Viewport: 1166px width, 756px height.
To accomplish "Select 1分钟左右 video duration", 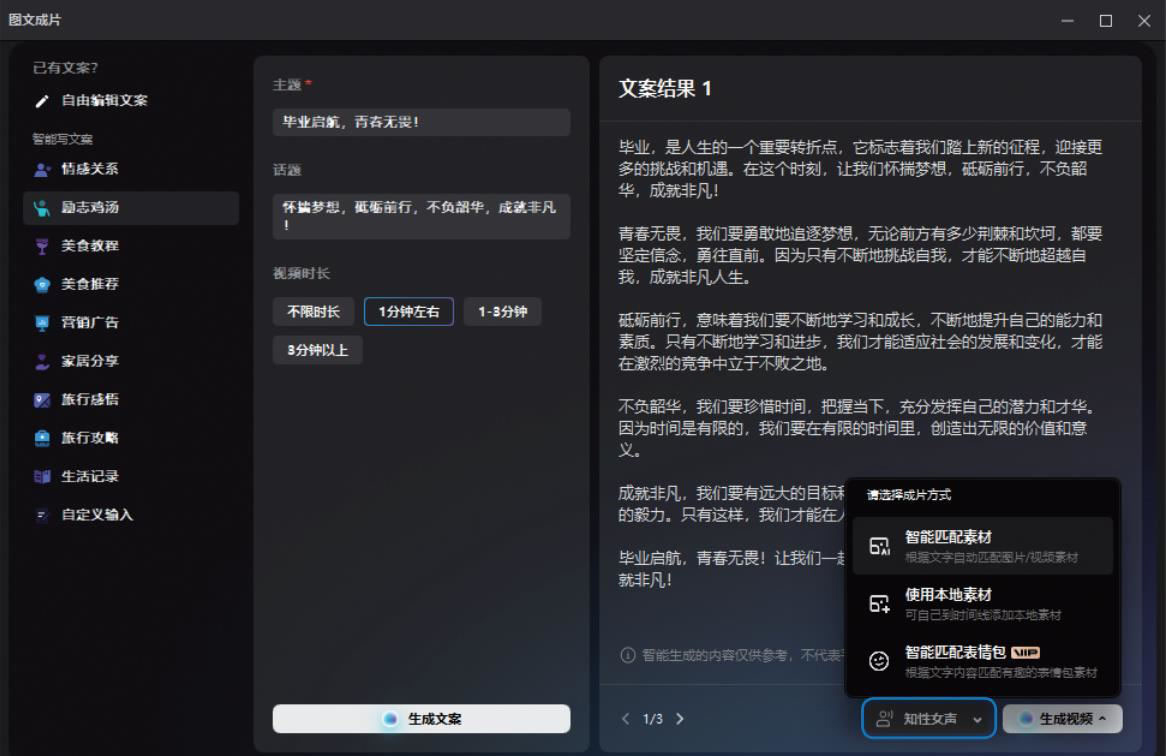I will point(409,311).
